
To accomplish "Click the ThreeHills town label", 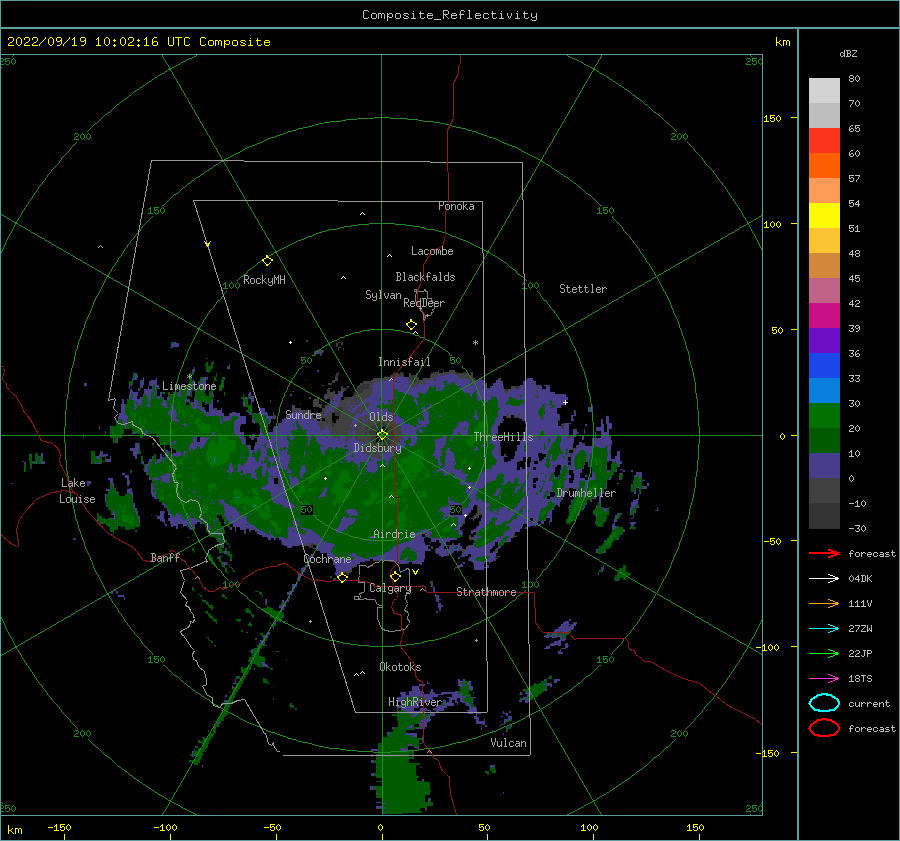I will click(503, 437).
